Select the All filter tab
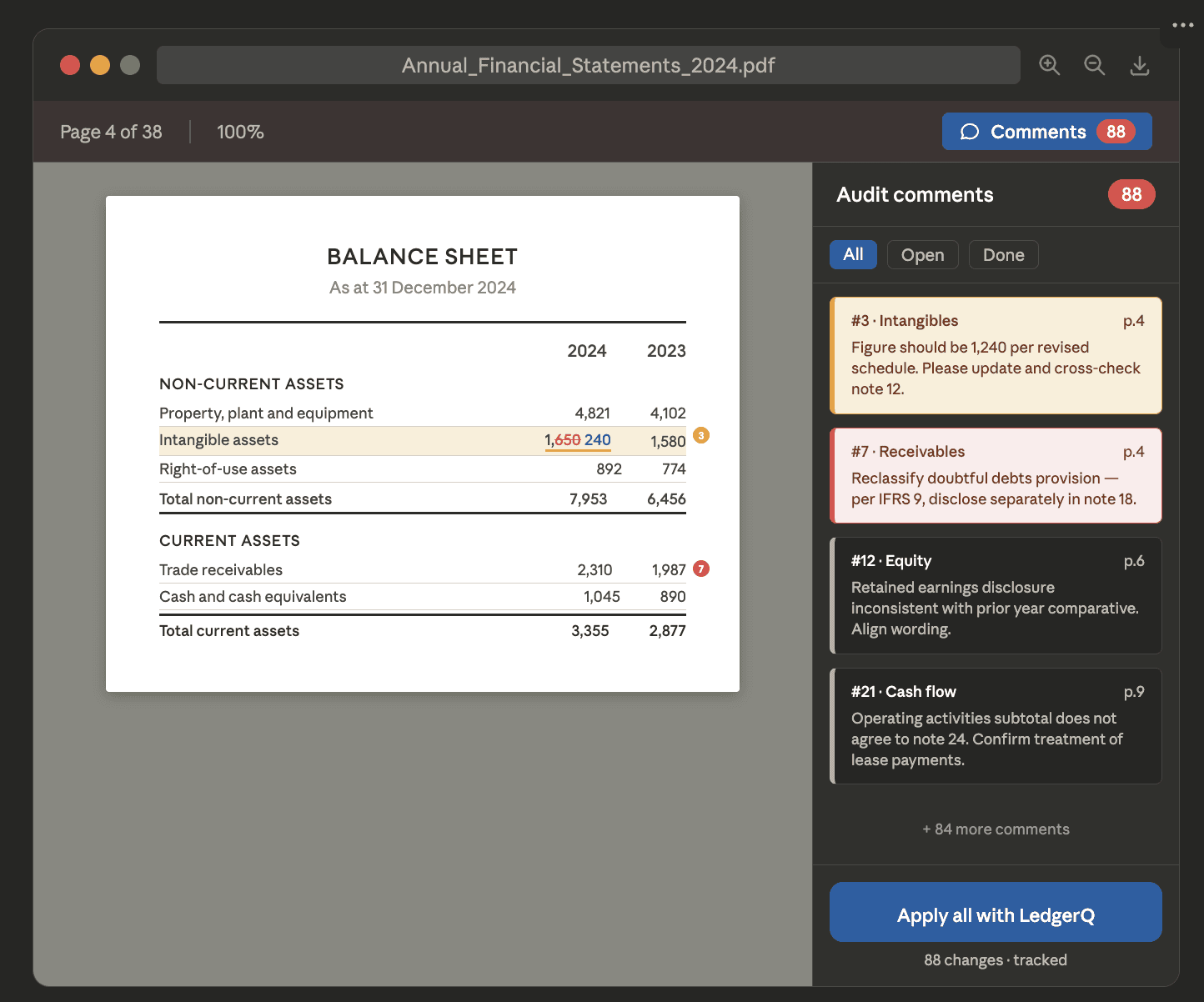 (853, 254)
